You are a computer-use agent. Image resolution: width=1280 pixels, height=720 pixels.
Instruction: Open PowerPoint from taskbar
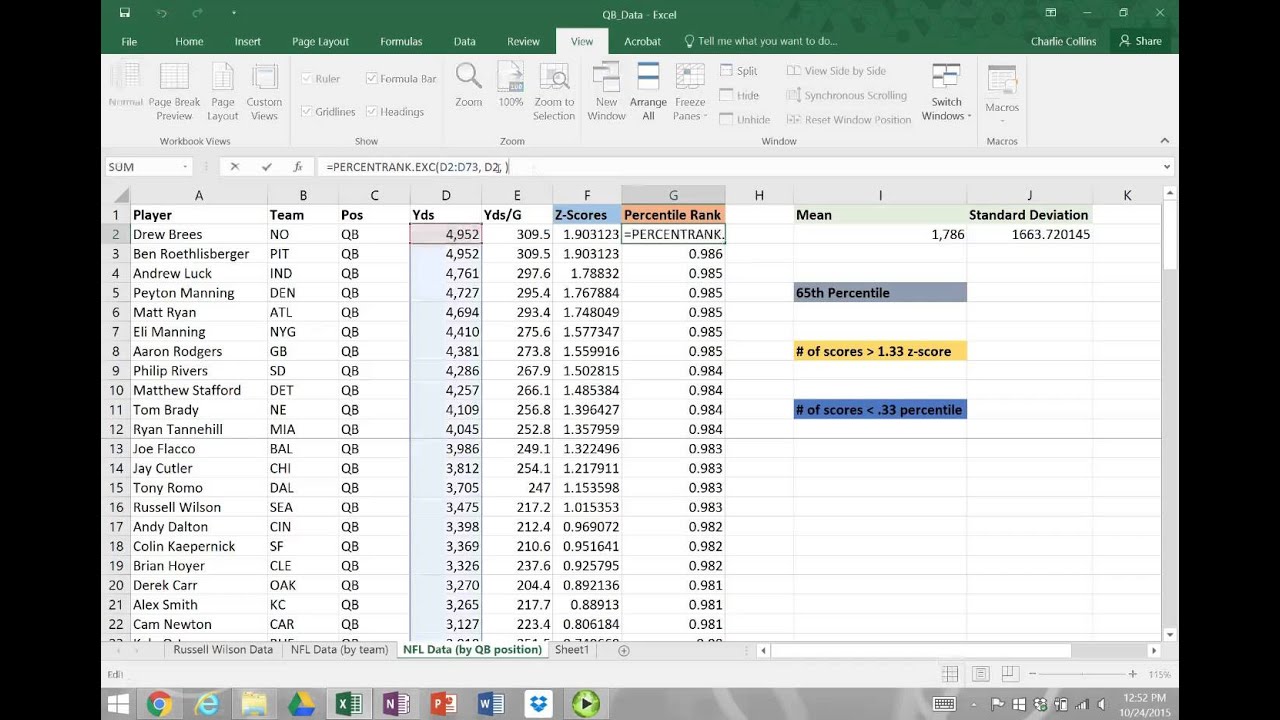443,704
